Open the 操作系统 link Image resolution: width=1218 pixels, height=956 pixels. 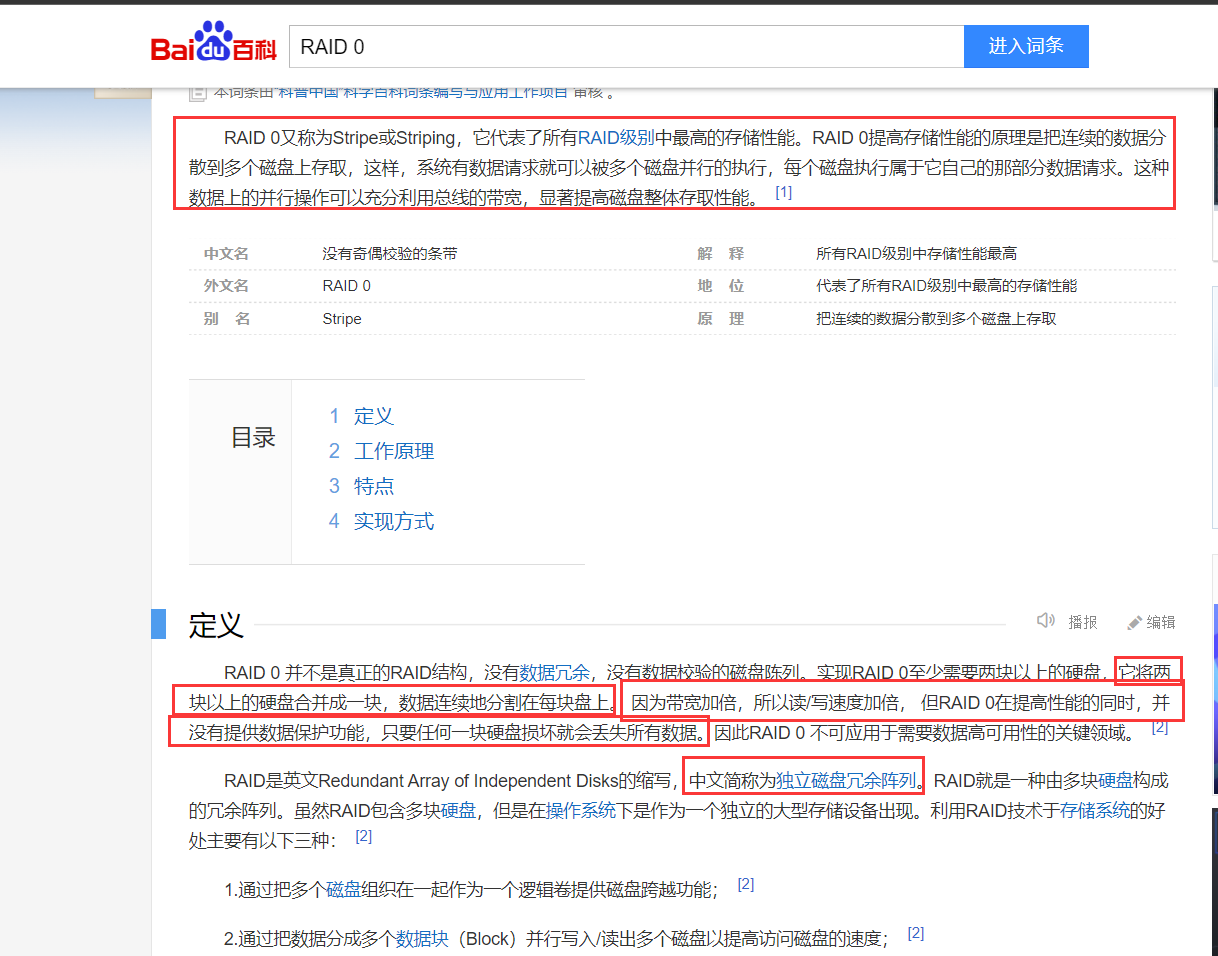tap(581, 810)
